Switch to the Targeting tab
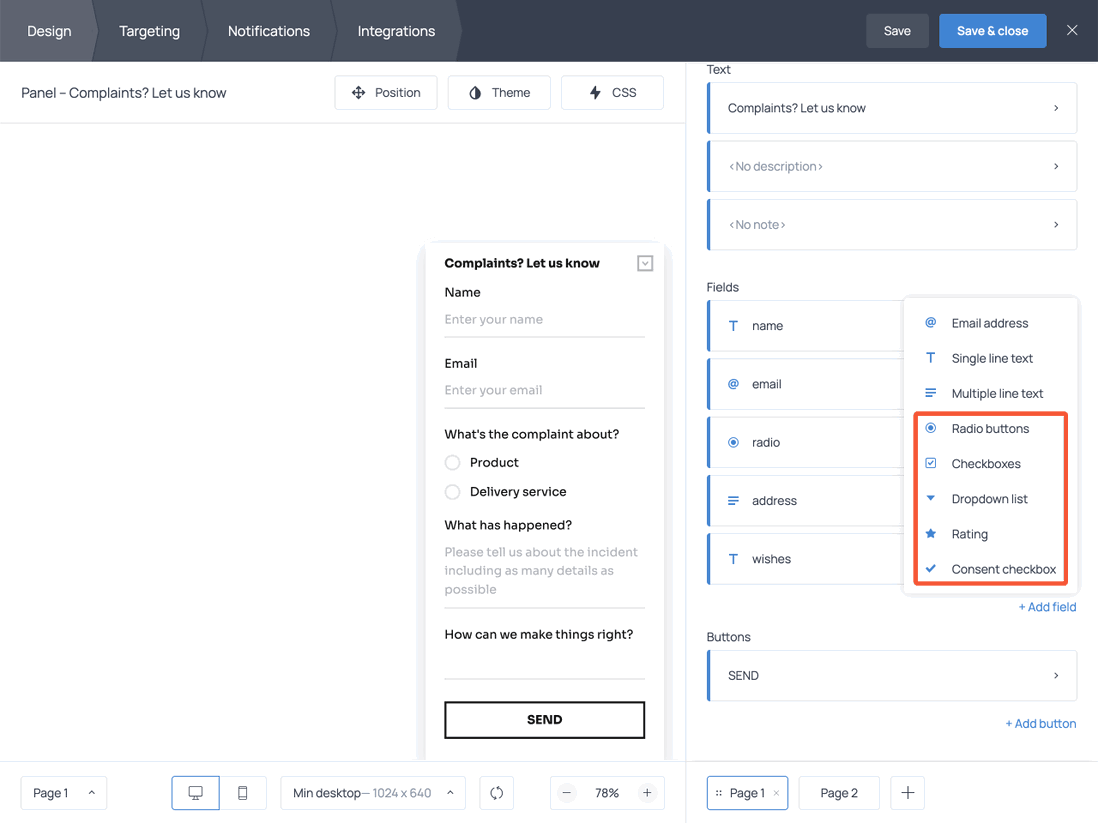The width and height of the screenshot is (1098, 823). [149, 31]
